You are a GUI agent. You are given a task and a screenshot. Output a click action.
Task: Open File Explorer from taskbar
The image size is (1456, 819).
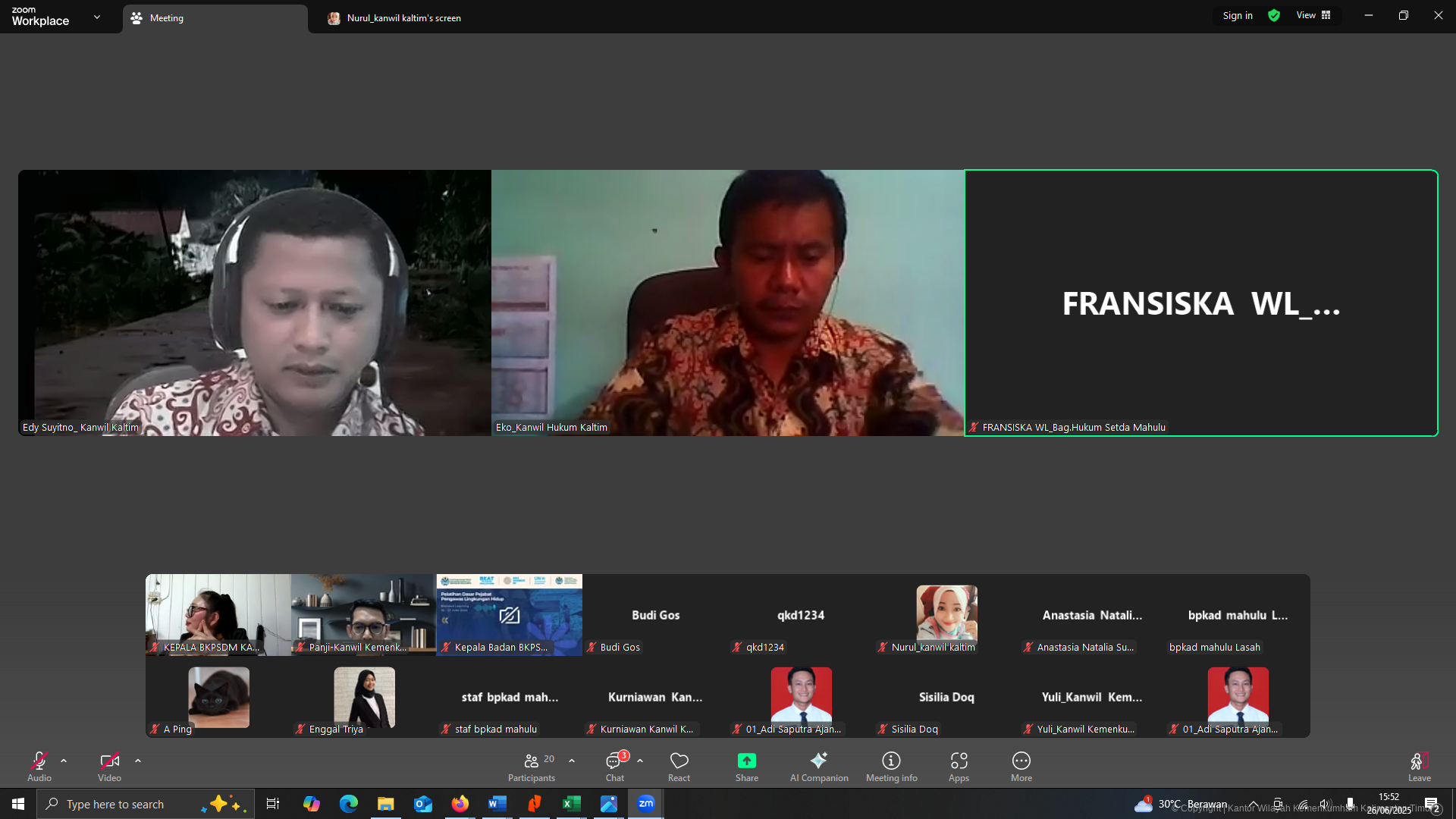click(385, 804)
